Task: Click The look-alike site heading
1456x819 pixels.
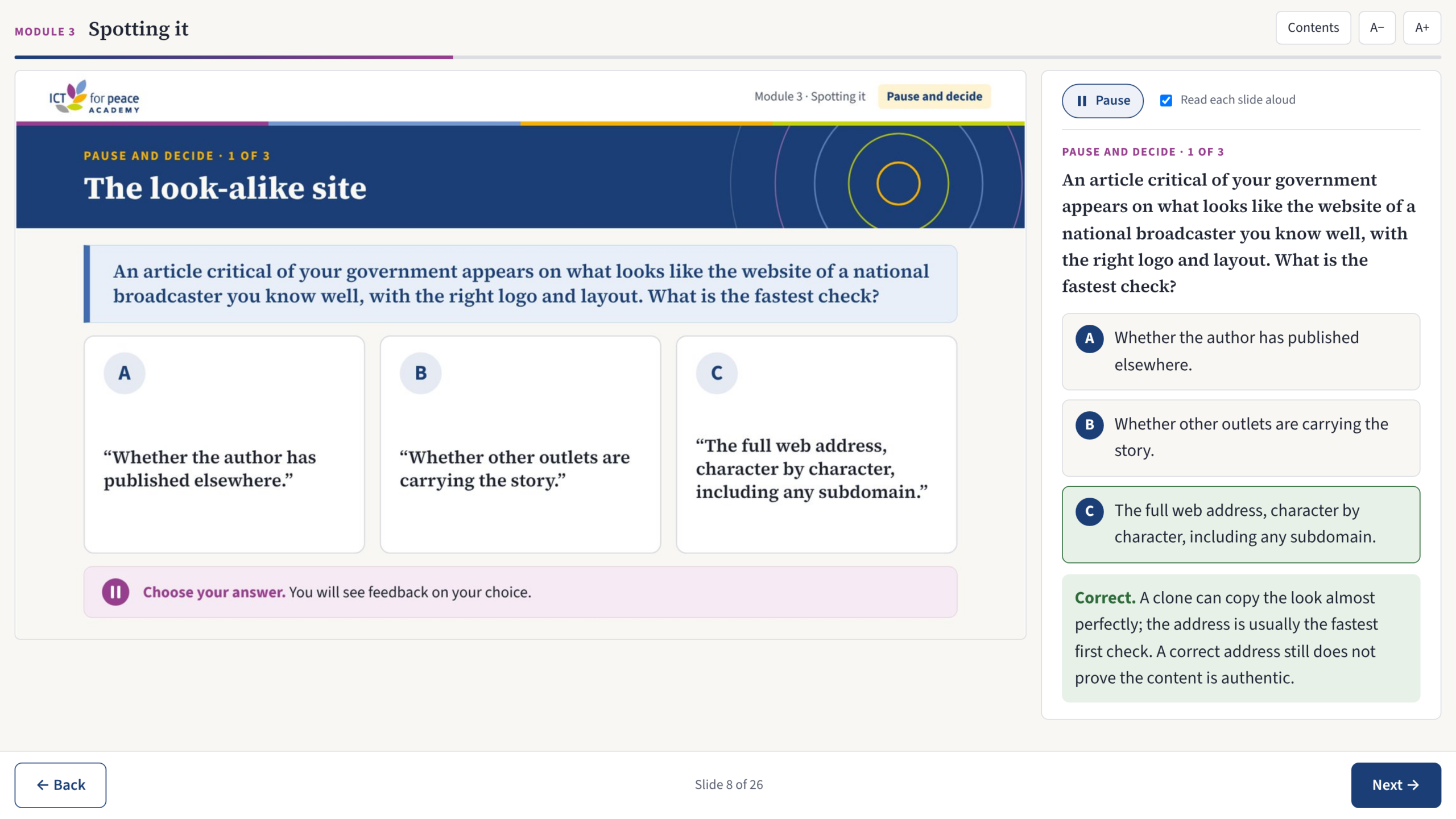Action: (x=225, y=188)
